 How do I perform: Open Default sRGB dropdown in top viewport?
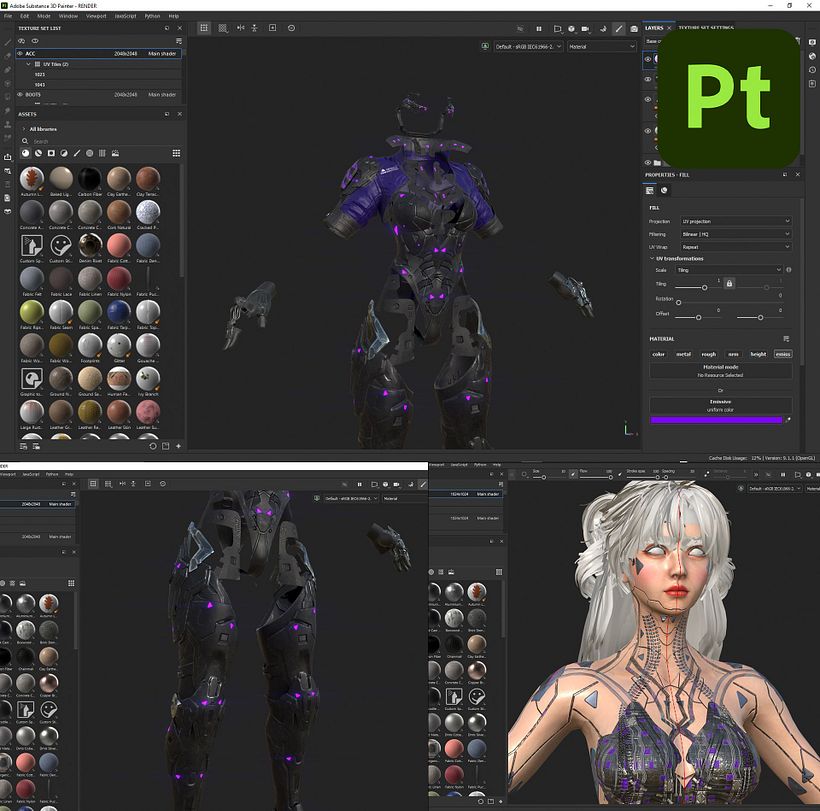(528, 47)
